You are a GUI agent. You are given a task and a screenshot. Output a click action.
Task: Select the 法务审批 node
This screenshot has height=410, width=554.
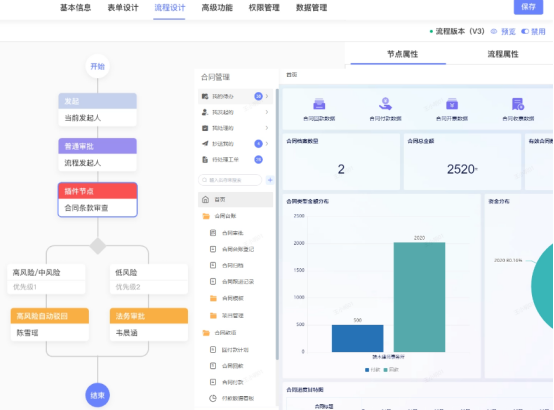tap(149, 324)
